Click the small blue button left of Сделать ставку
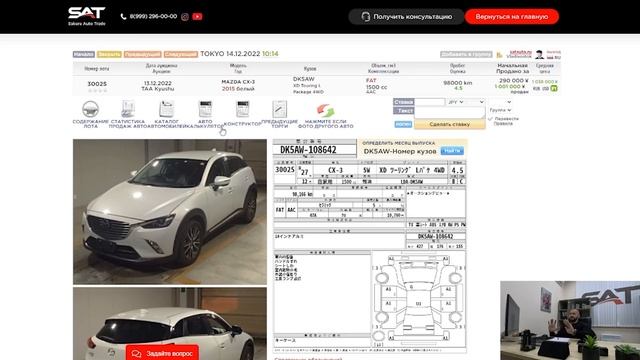640x360 pixels. 403,124
